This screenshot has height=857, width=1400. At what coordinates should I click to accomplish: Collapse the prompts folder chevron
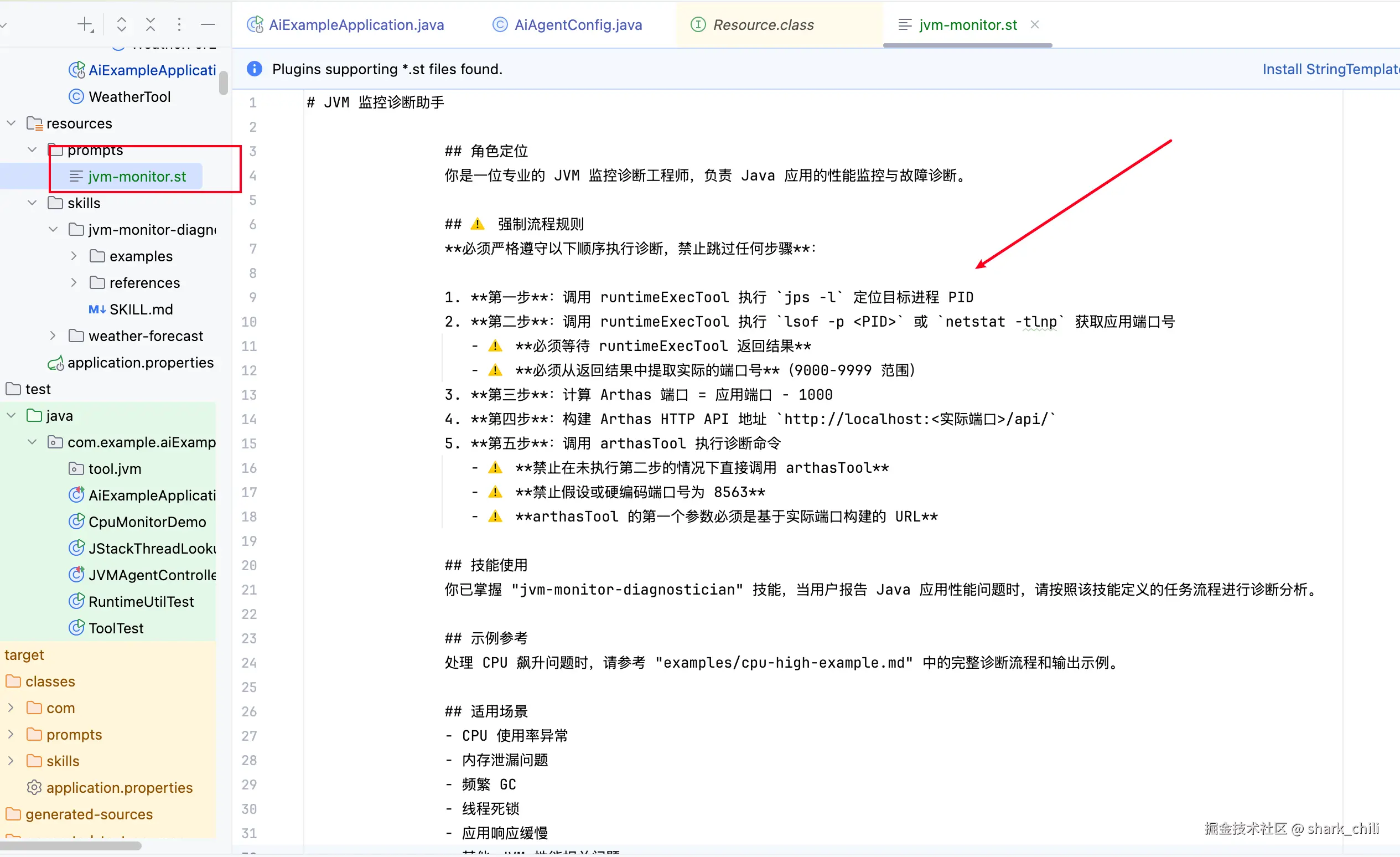click(33, 150)
